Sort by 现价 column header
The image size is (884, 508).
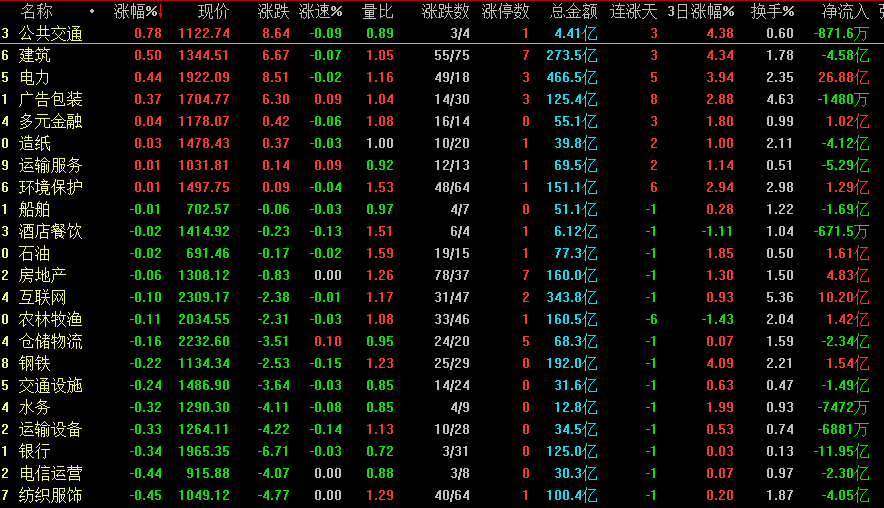(x=214, y=11)
